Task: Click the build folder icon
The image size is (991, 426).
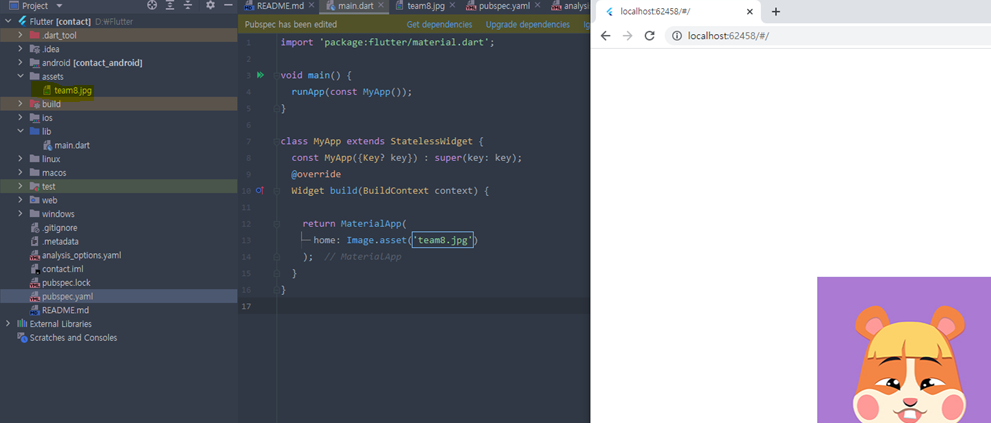Action: (x=34, y=104)
